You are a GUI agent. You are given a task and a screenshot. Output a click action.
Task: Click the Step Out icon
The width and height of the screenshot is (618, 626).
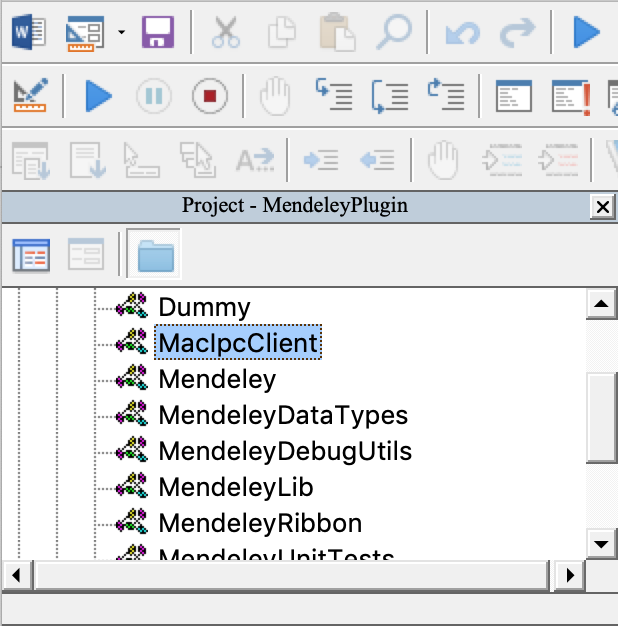(x=446, y=95)
